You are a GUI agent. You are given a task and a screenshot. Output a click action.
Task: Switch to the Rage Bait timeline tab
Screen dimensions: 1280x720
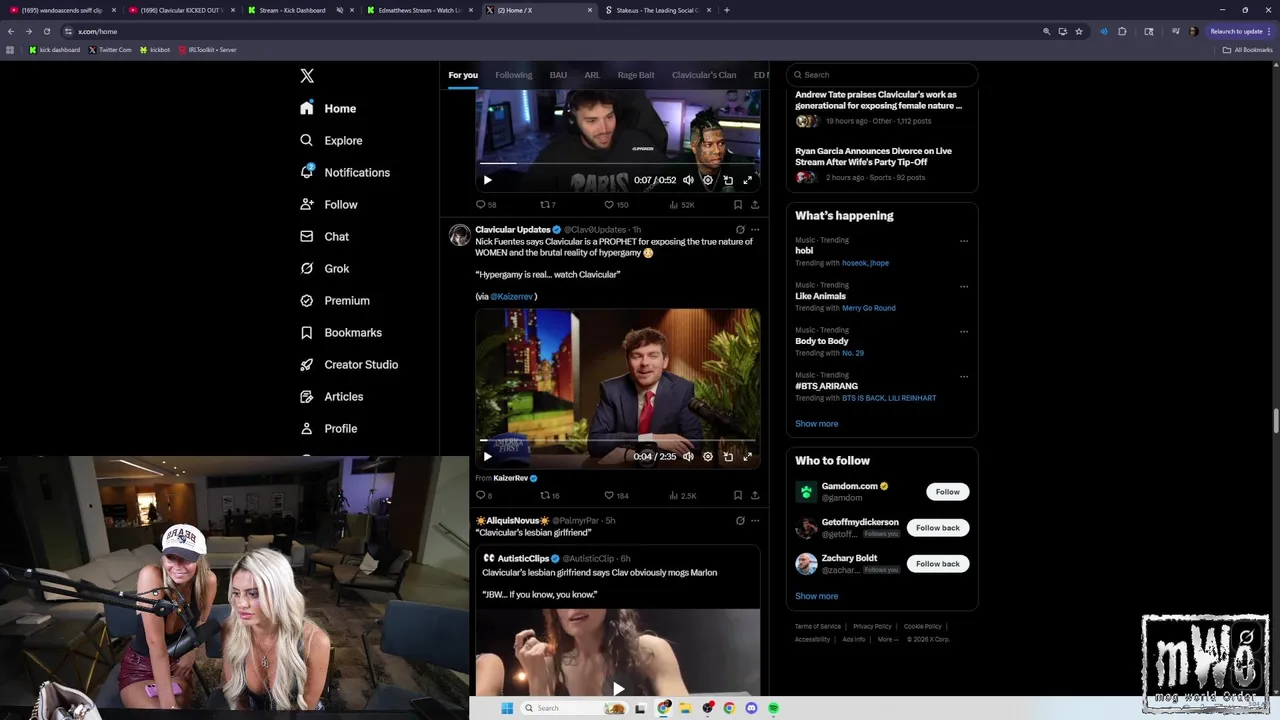coord(636,75)
